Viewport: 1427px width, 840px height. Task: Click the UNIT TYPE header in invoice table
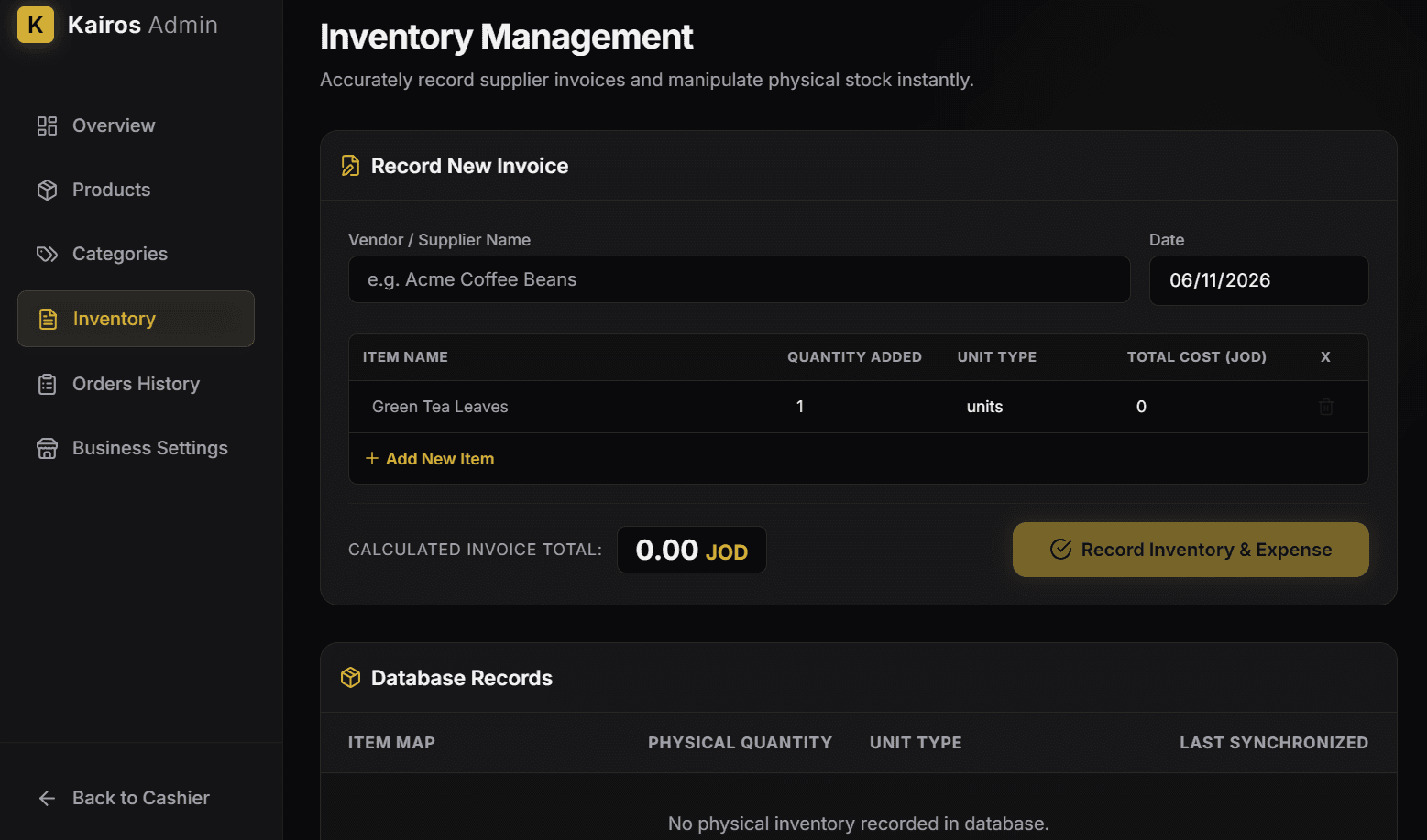pos(997,357)
